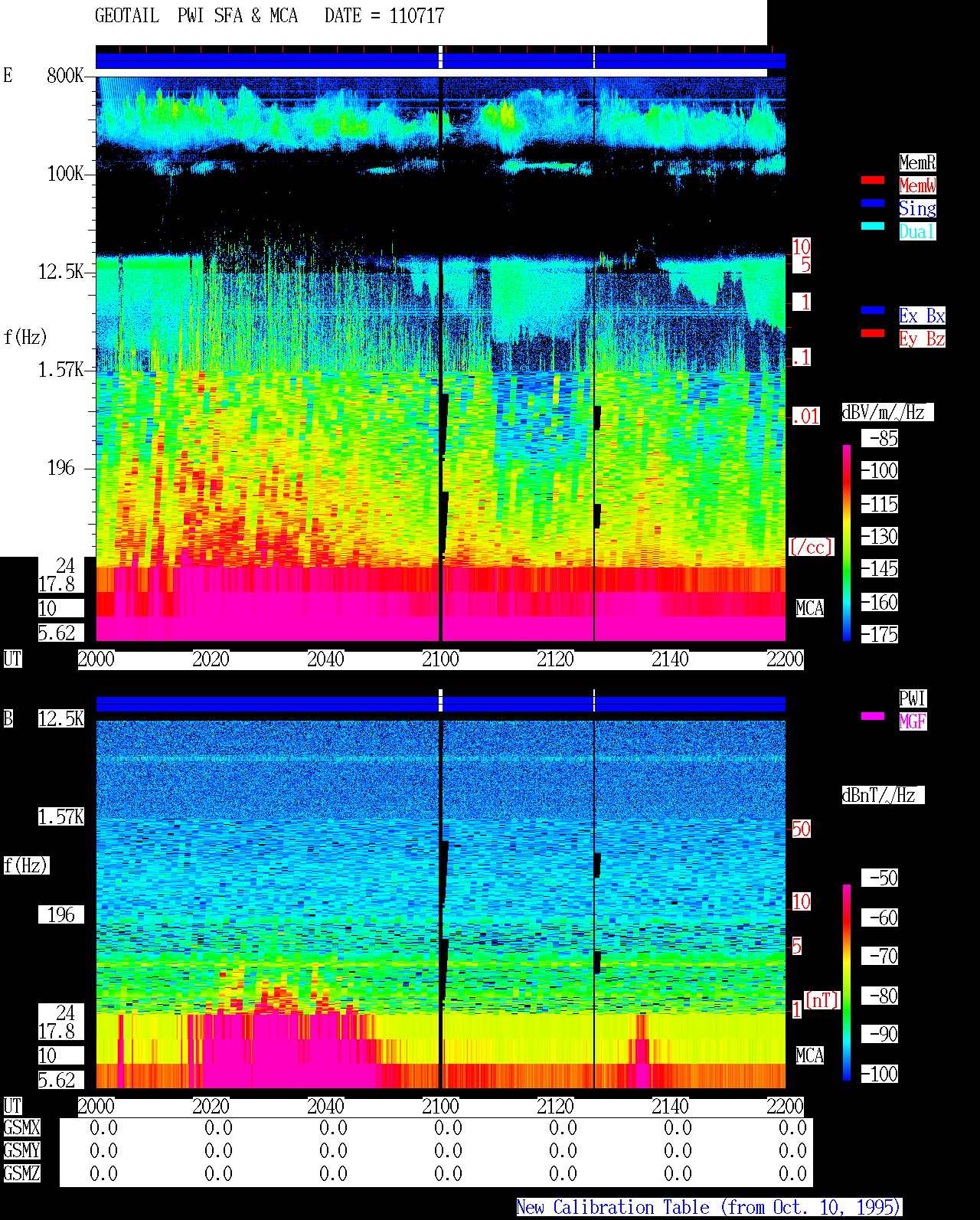The width and height of the screenshot is (980, 1220).
Task: Click the cyan Dual legend swatch
Action: (873, 226)
